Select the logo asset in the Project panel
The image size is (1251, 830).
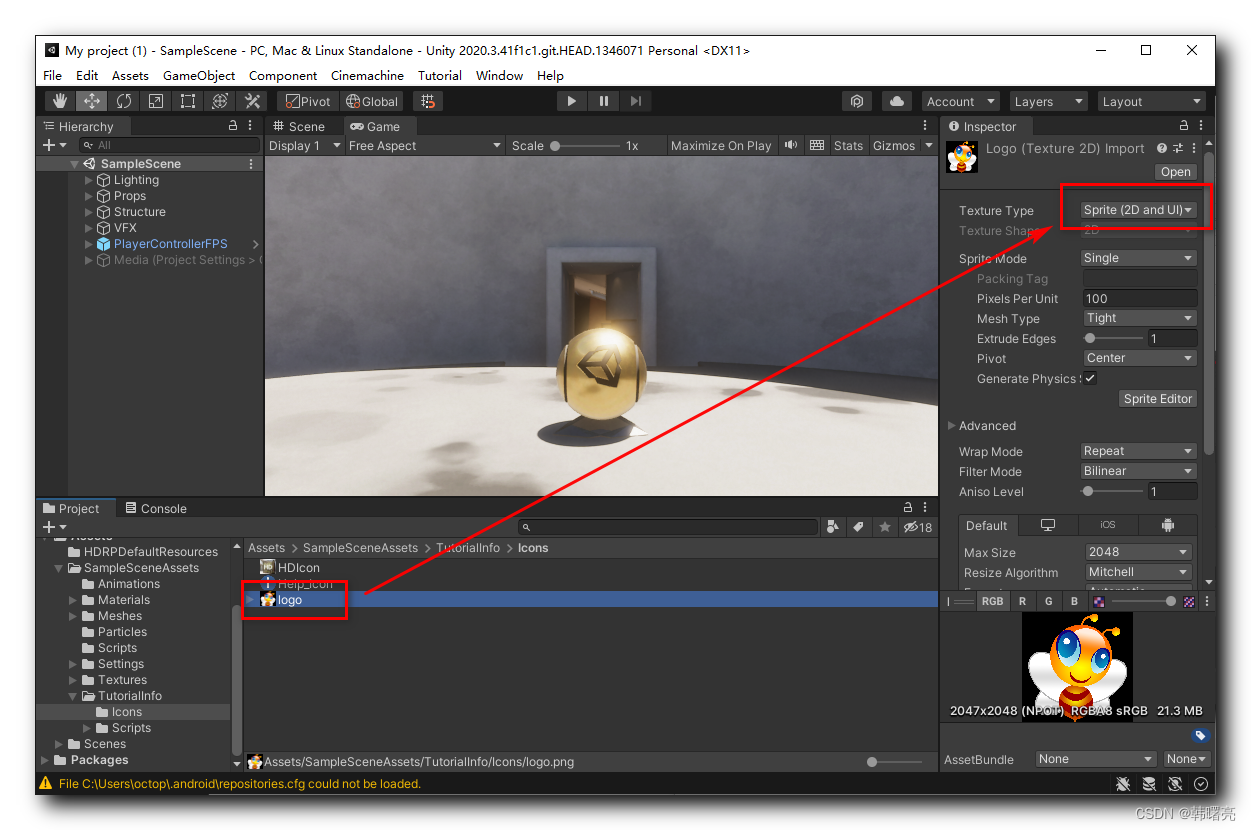(288, 600)
